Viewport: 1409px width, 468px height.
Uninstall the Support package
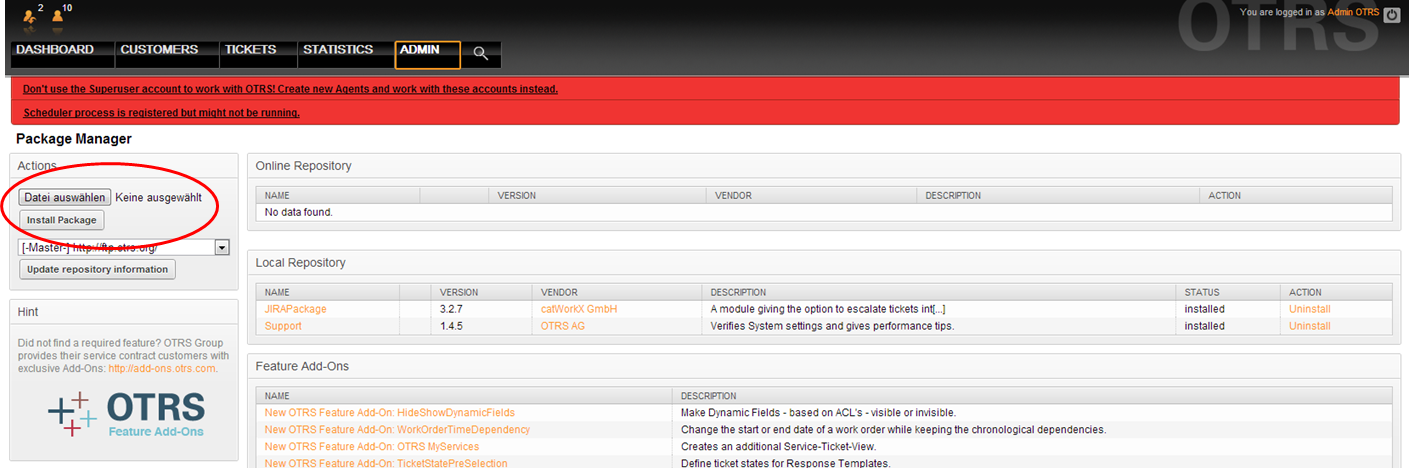1309,326
